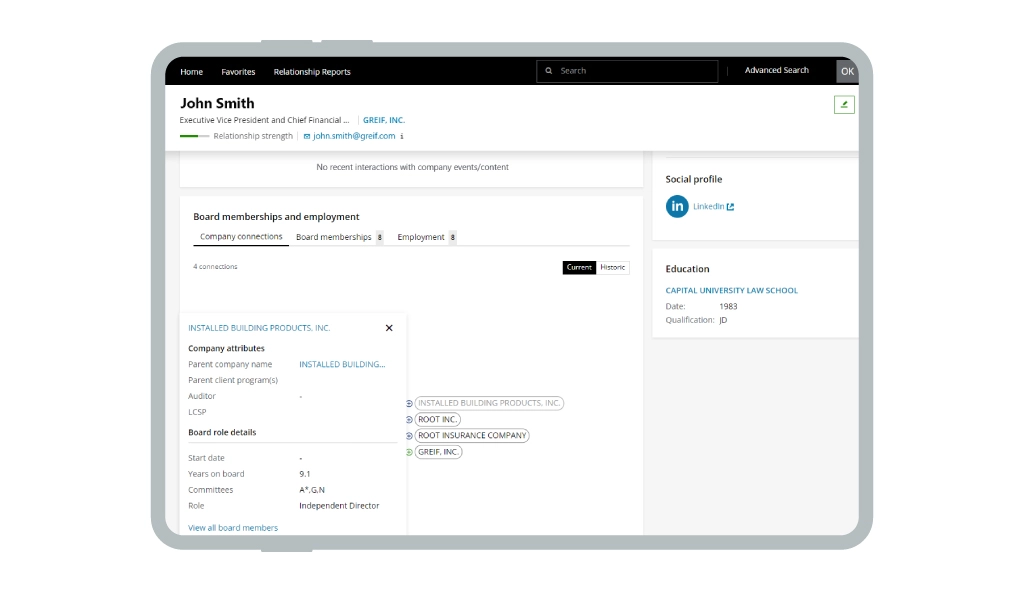
Task: Click the edit pencil icon on profile
Action: coord(844,105)
